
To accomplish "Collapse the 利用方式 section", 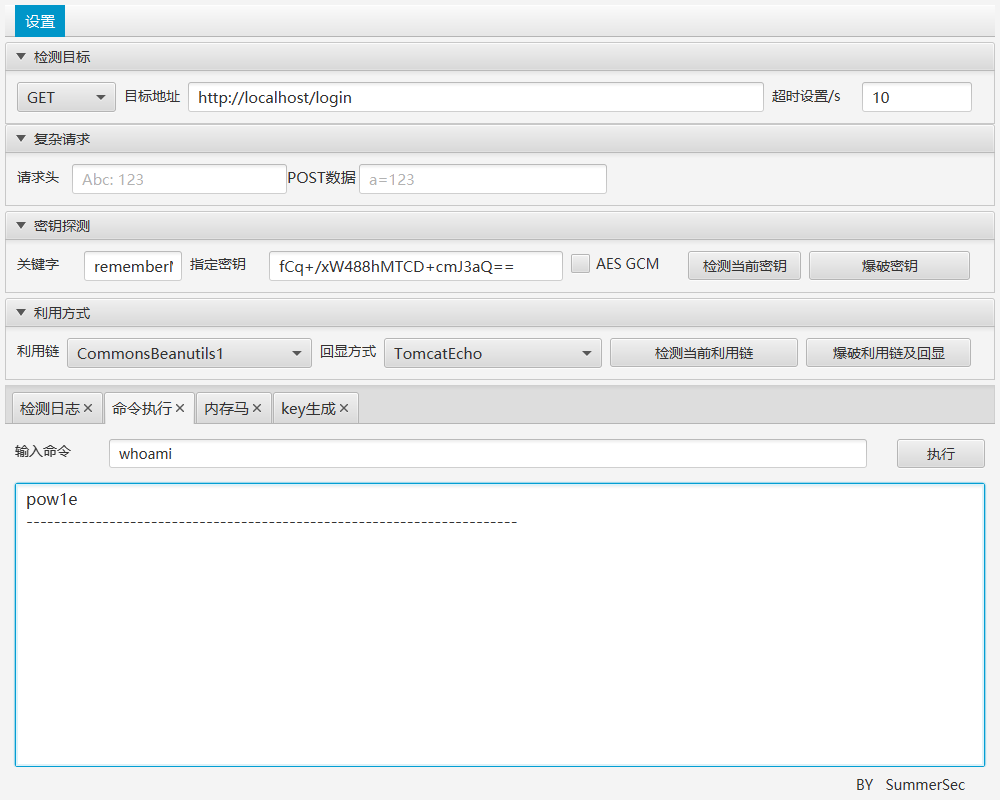I will click(x=21, y=313).
